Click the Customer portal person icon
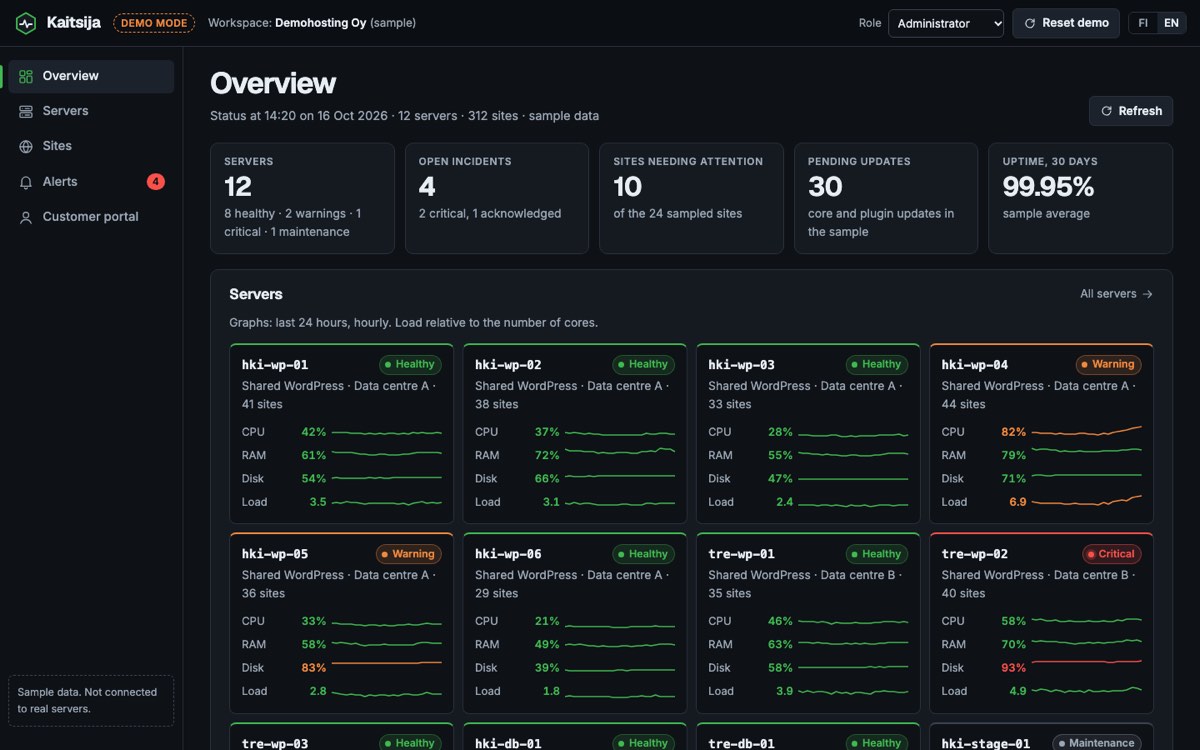 click(26, 217)
